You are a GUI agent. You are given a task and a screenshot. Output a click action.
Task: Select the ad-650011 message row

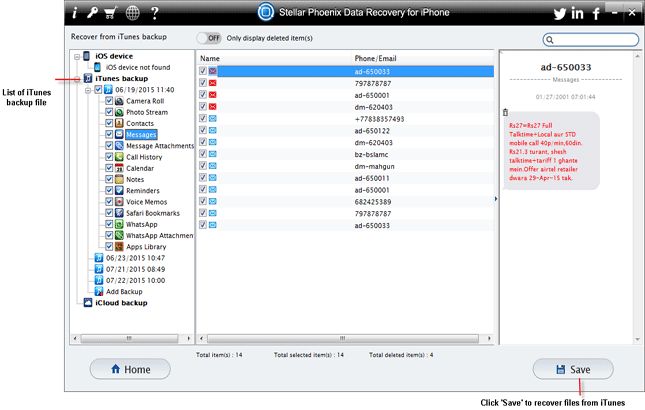click(346, 178)
